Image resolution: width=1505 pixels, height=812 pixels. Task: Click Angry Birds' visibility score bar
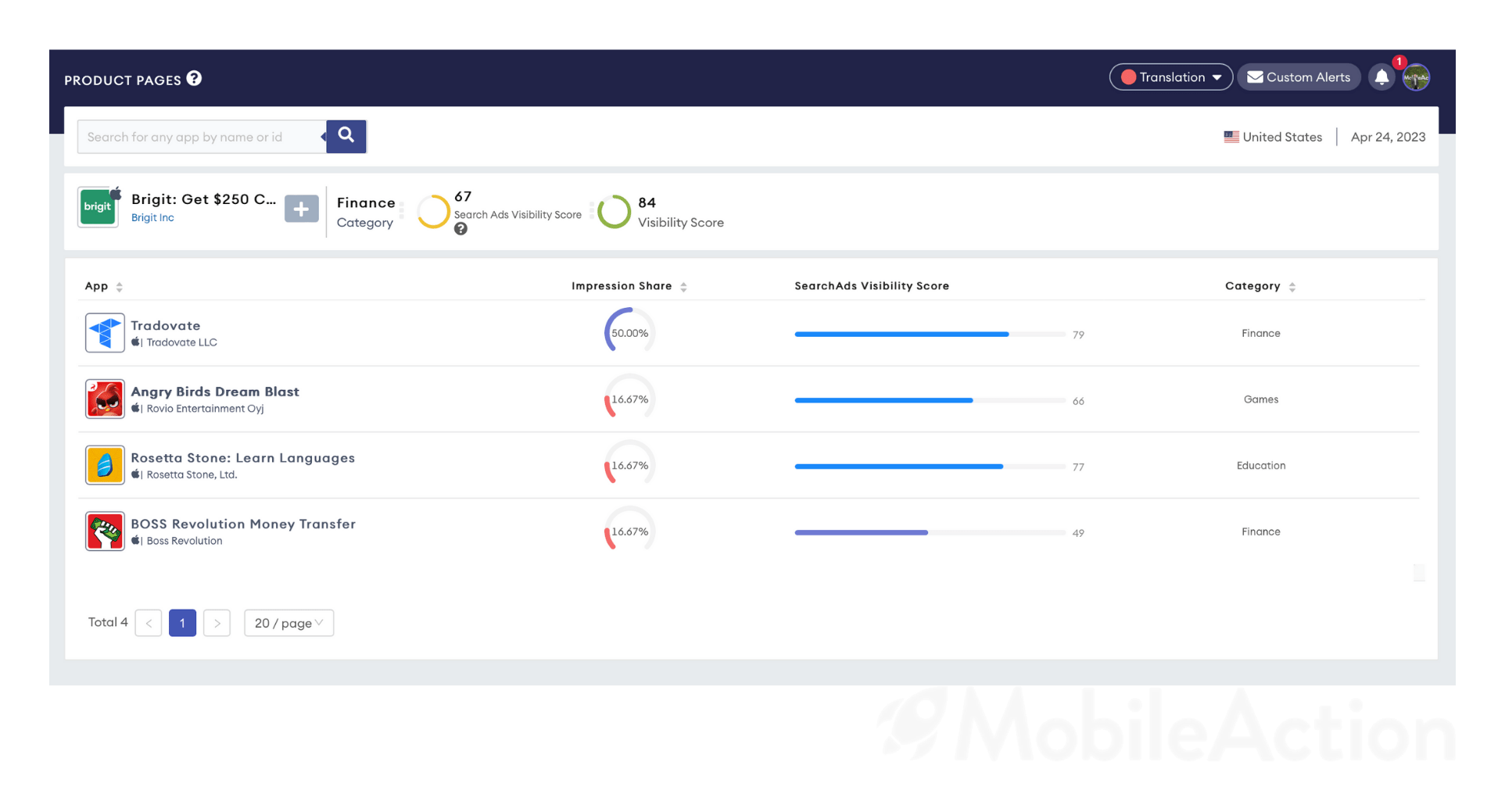[x=930, y=400]
